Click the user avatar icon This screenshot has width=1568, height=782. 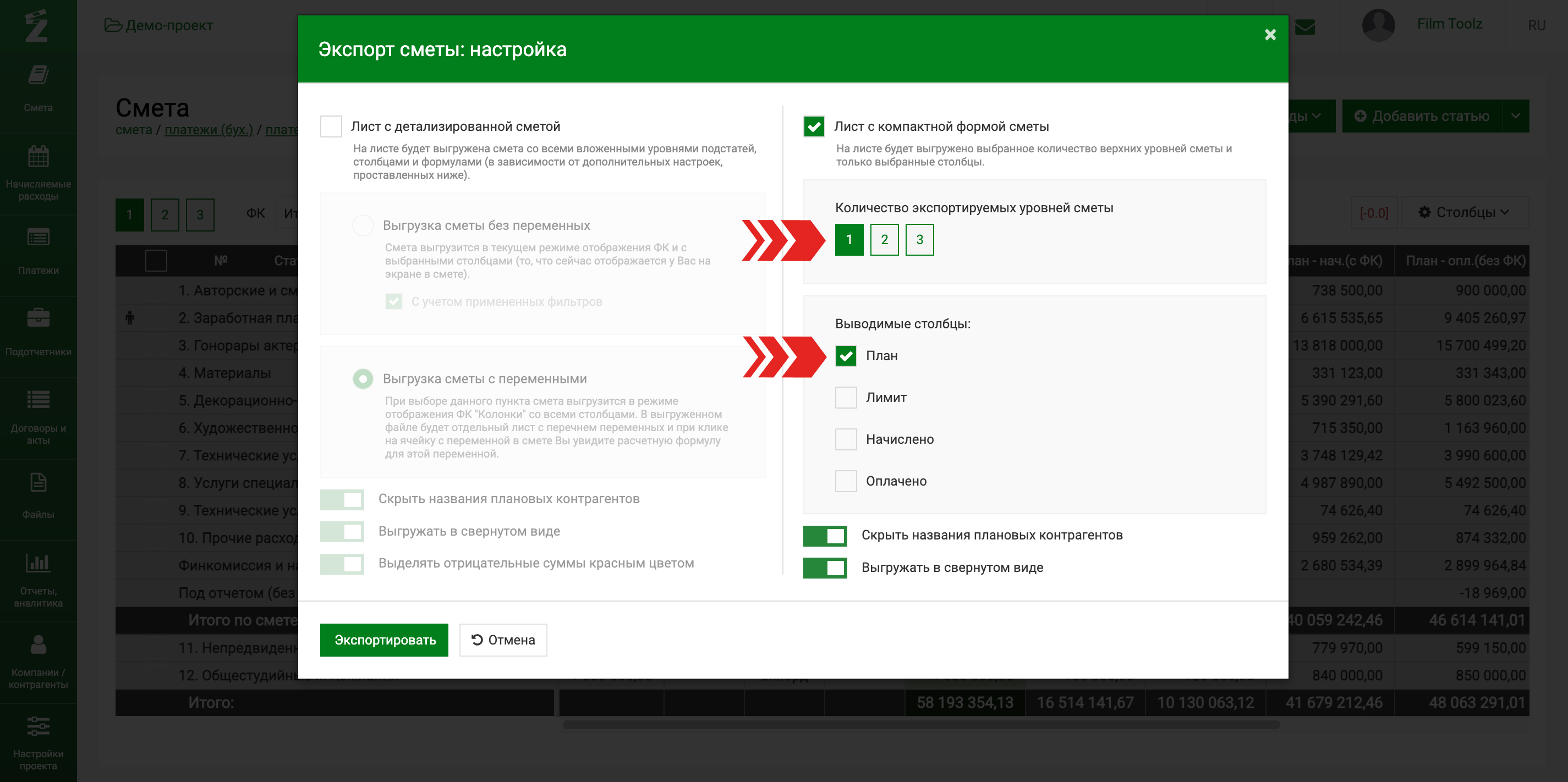point(1378,25)
